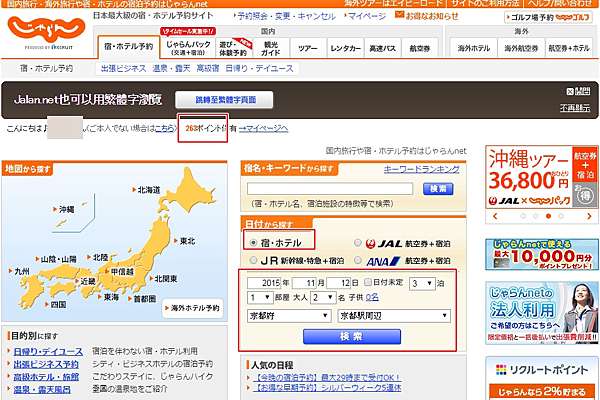
Task: Open the adults (大人) count dropdown
Action: (x=323, y=297)
